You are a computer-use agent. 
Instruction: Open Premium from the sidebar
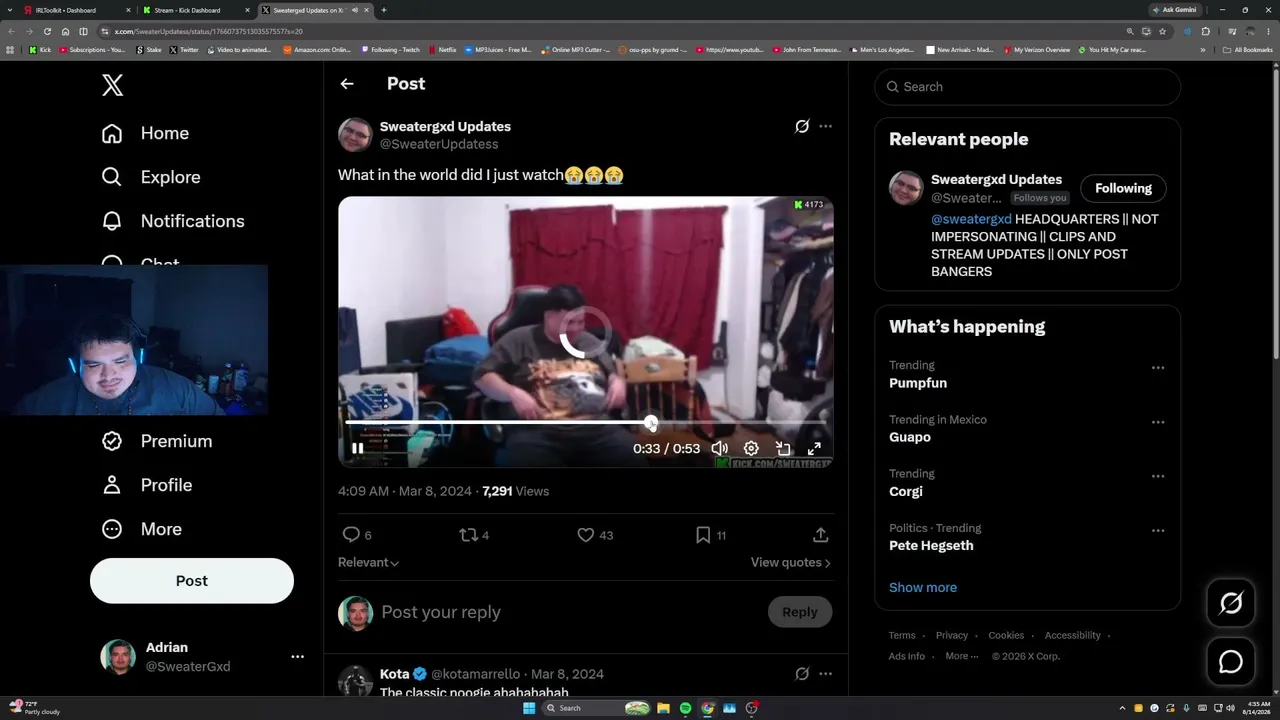[x=157, y=441]
